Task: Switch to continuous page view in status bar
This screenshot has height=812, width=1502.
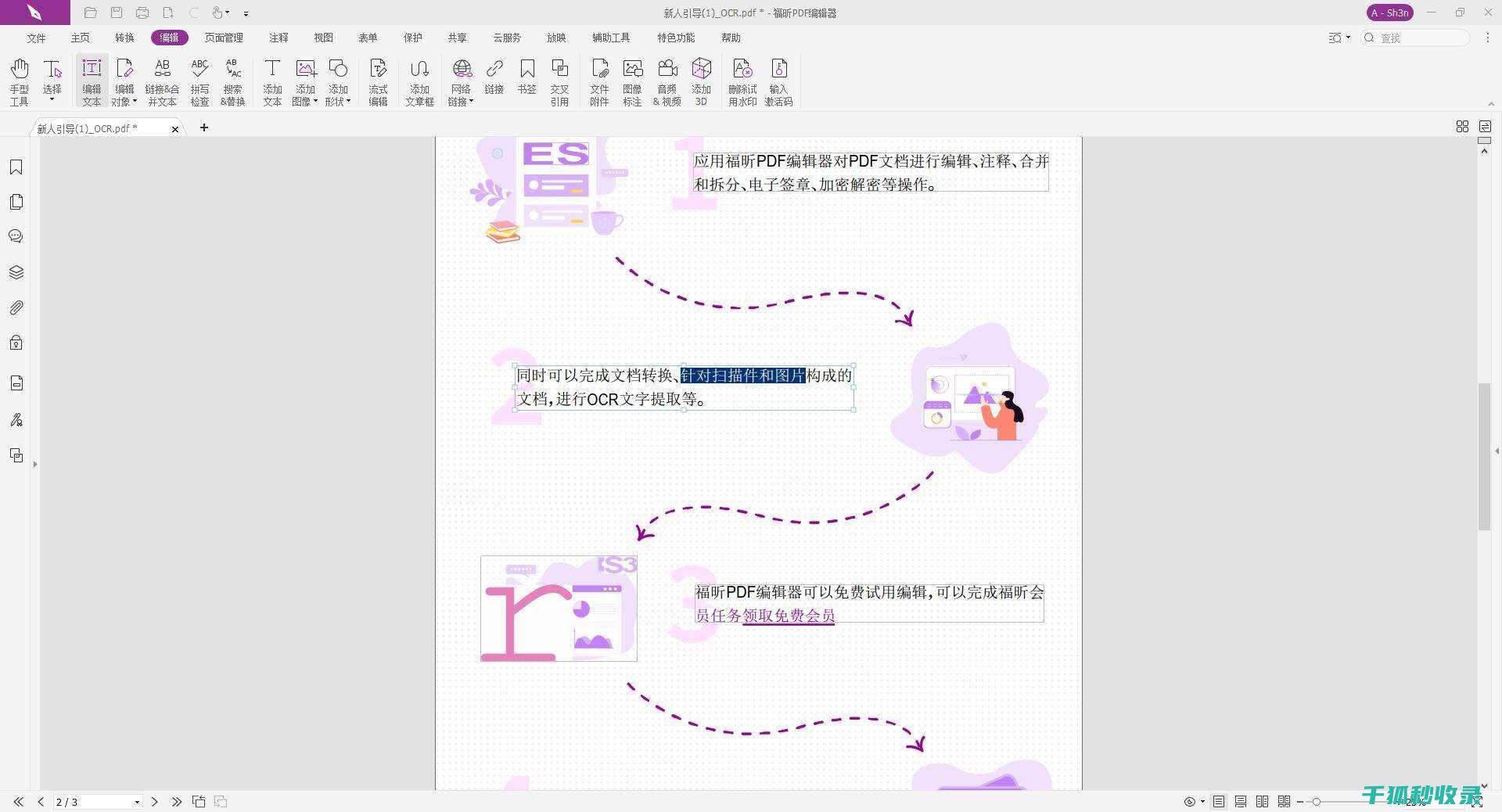Action: coord(1241,801)
